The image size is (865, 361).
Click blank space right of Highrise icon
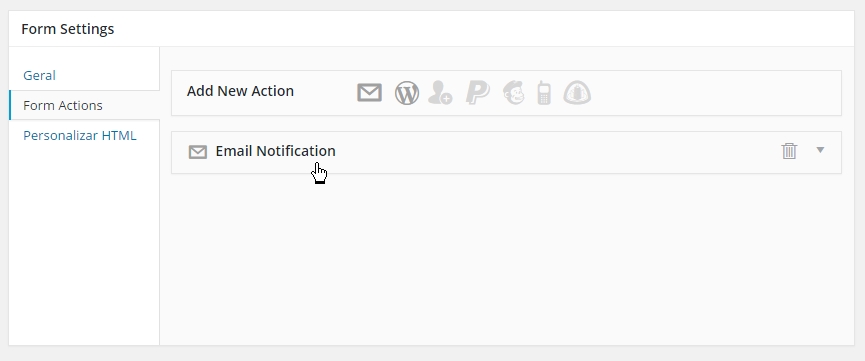[x=714, y=93]
